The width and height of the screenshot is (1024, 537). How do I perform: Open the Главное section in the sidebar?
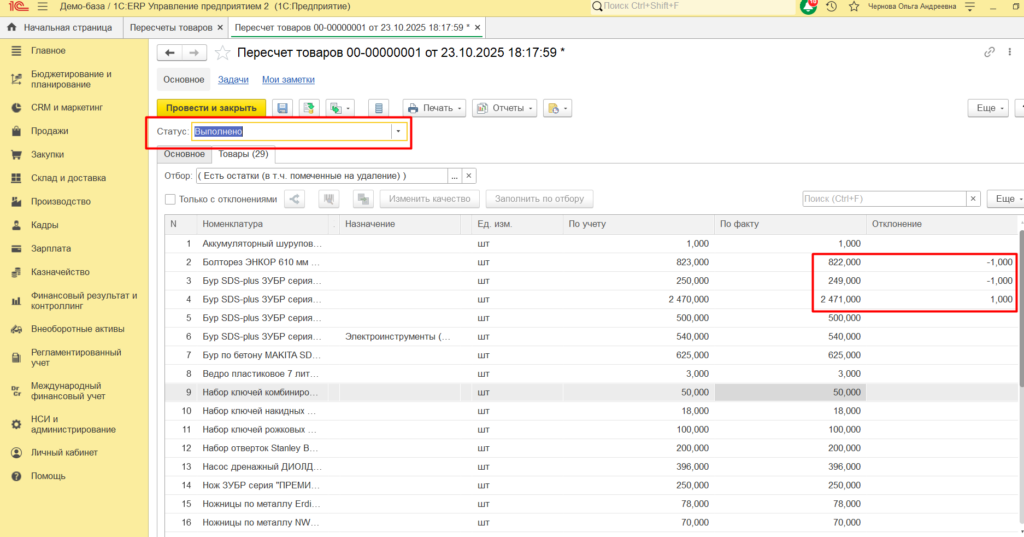coord(48,51)
